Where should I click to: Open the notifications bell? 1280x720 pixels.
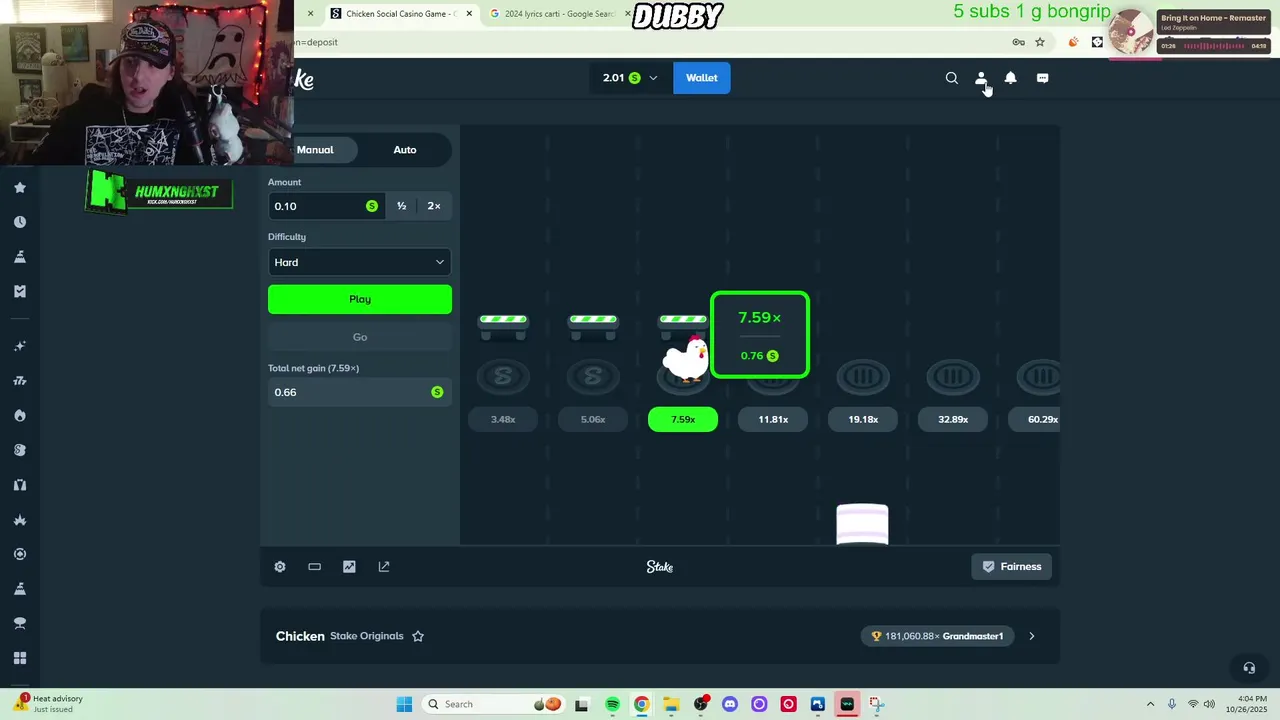point(1011,78)
